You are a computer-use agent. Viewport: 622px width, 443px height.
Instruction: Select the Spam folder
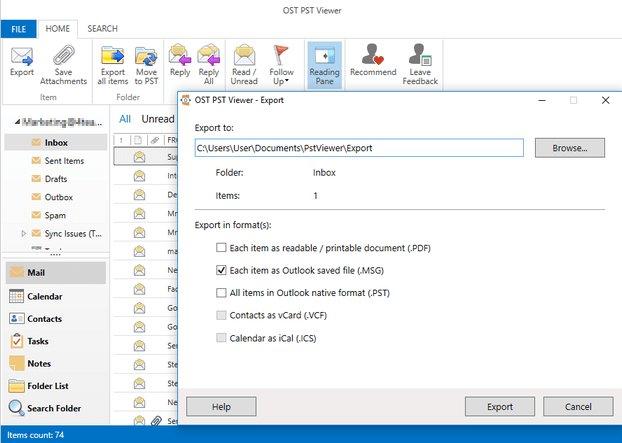coord(55,215)
